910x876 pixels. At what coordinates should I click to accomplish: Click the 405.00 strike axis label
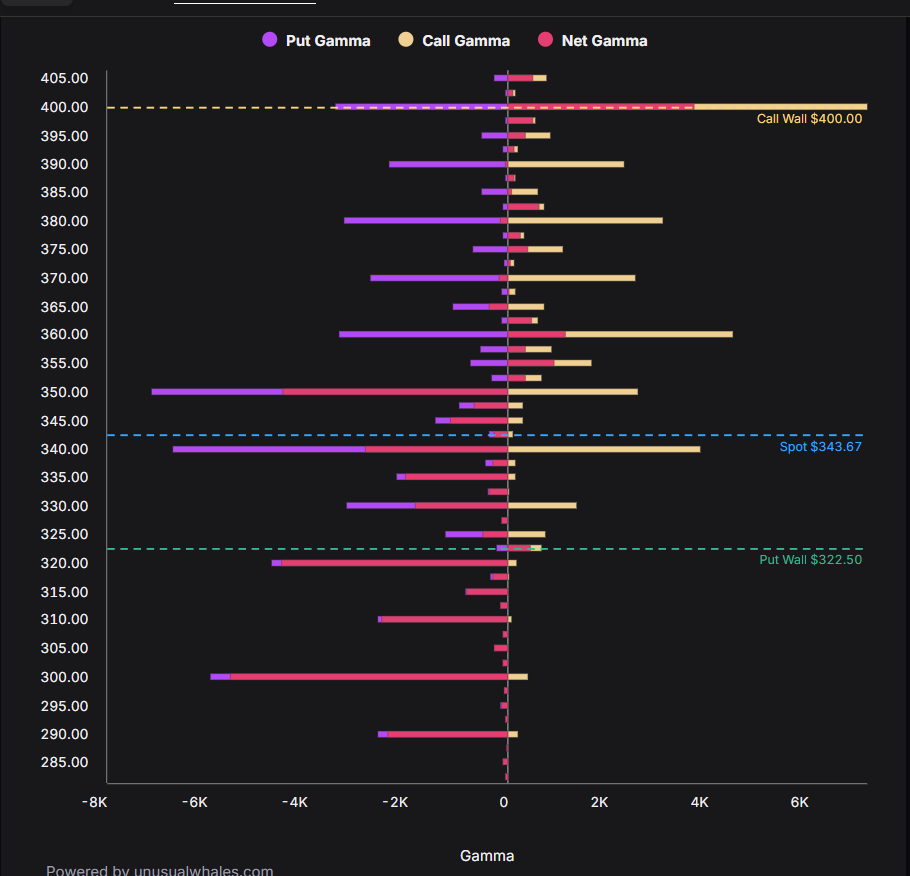click(x=64, y=78)
